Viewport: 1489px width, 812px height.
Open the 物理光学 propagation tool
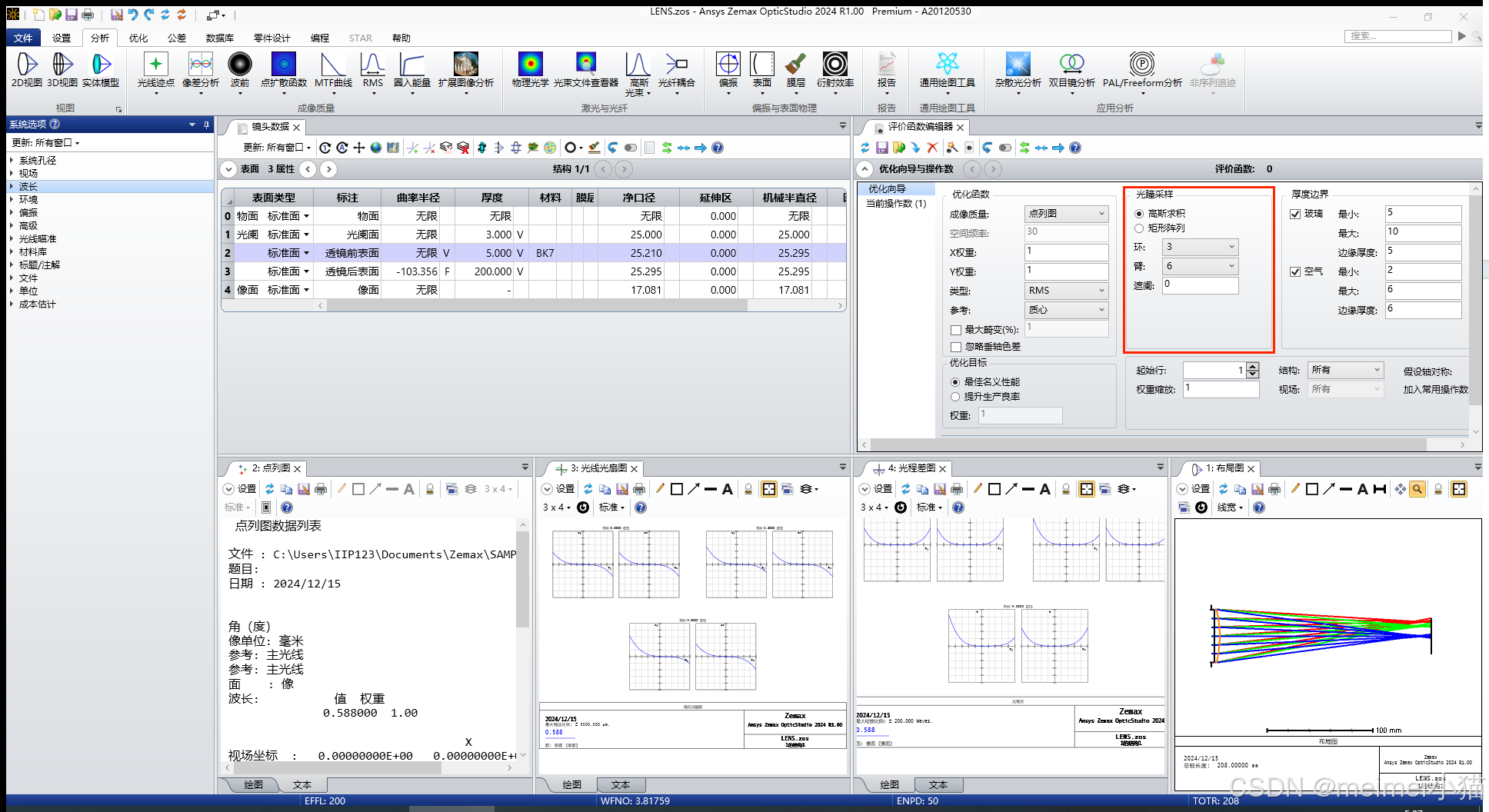click(x=531, y=70)
